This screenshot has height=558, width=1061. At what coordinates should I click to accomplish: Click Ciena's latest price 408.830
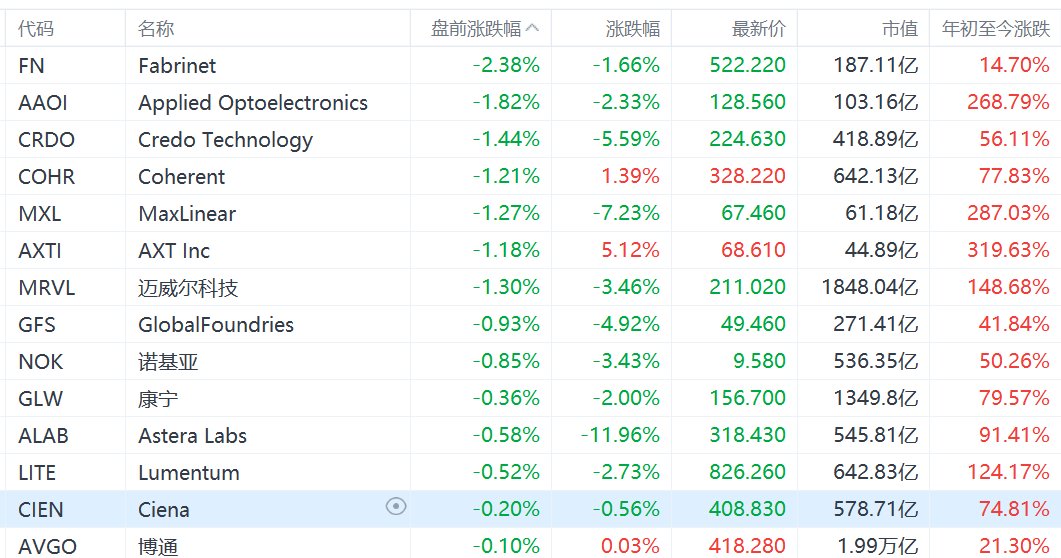click(748, 509)
